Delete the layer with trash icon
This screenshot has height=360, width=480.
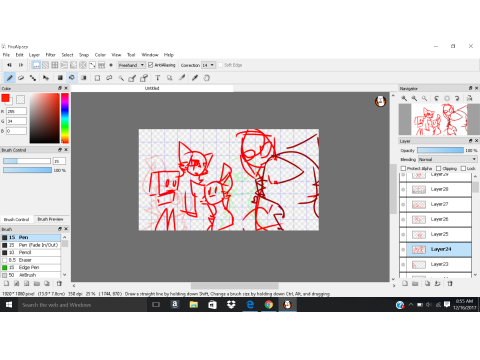click(450, 284)
